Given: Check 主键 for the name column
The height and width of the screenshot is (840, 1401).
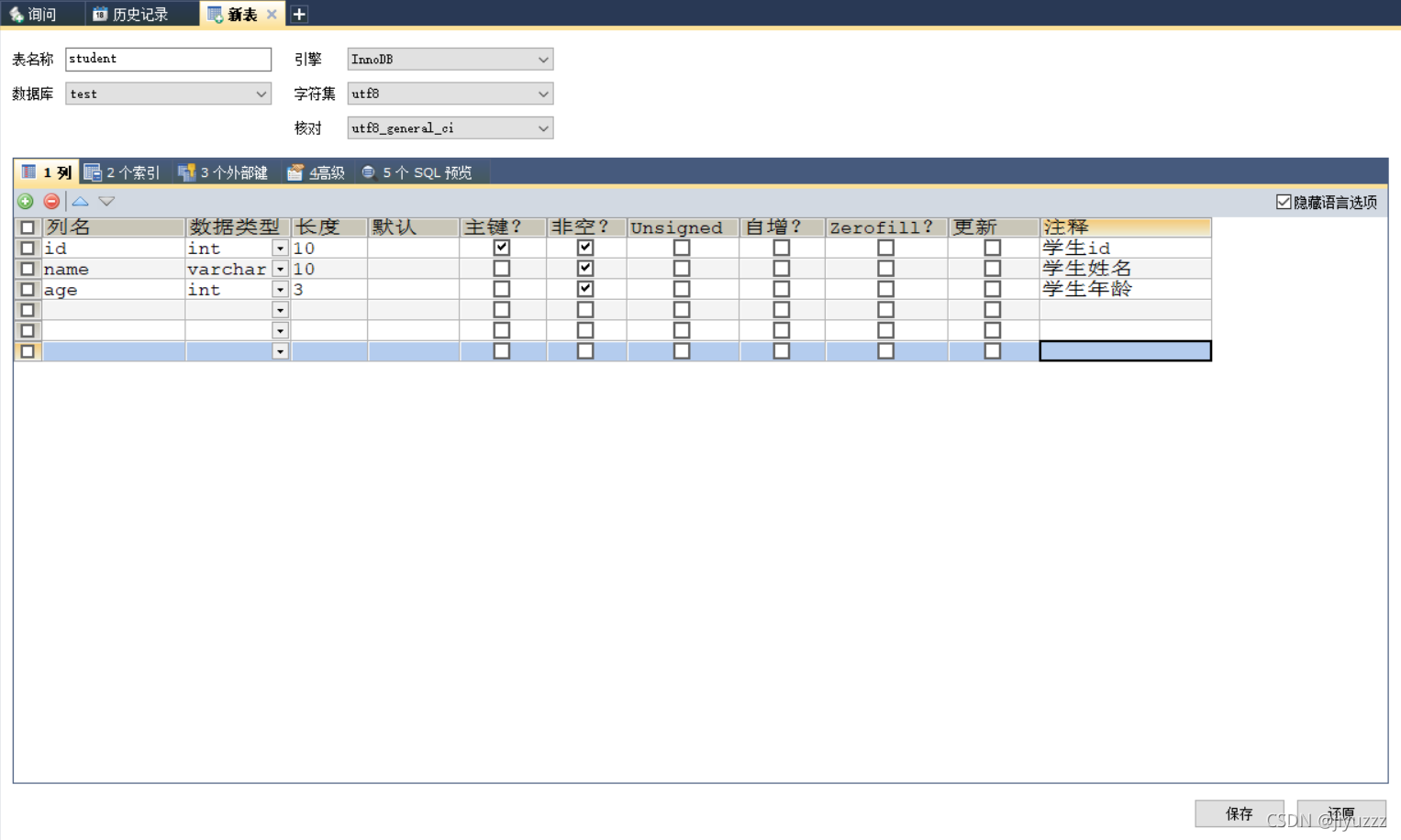Looking at the screenshot, I should point(501,269).
